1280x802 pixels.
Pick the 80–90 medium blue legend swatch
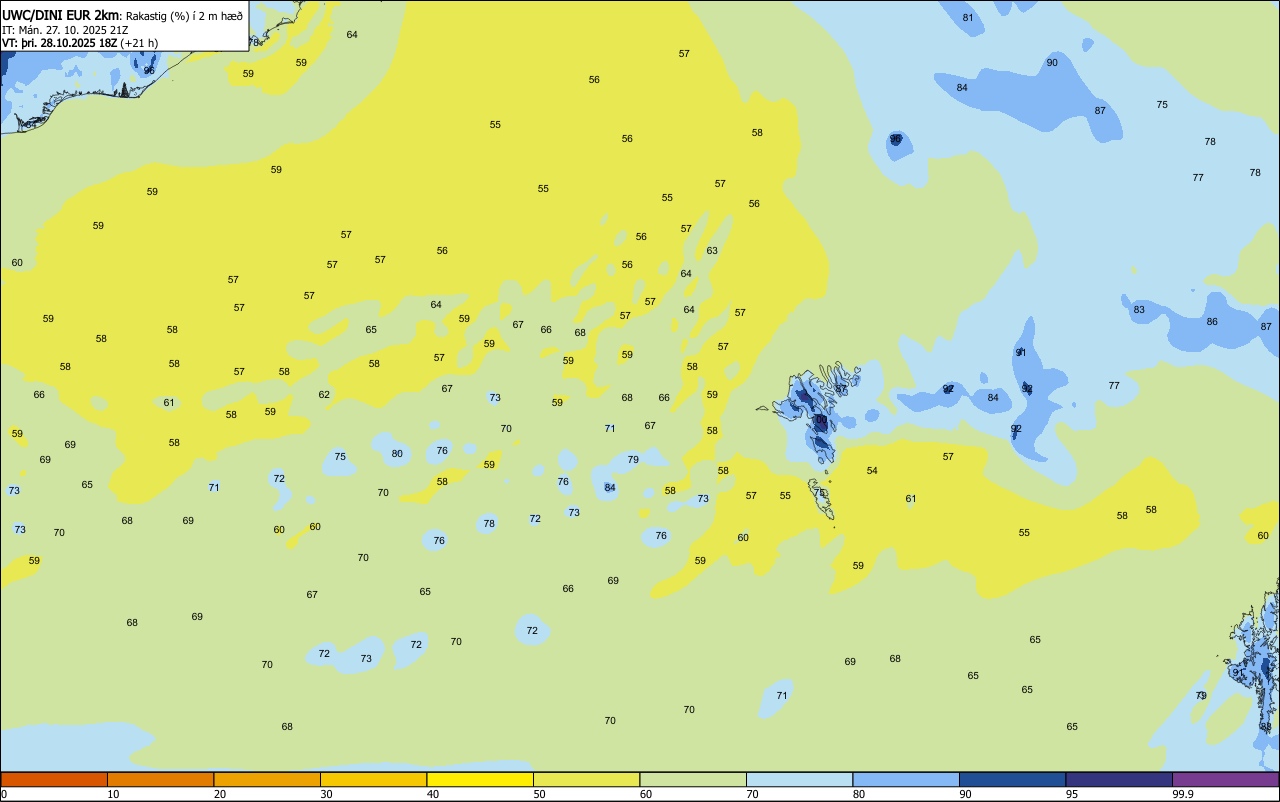906,779
